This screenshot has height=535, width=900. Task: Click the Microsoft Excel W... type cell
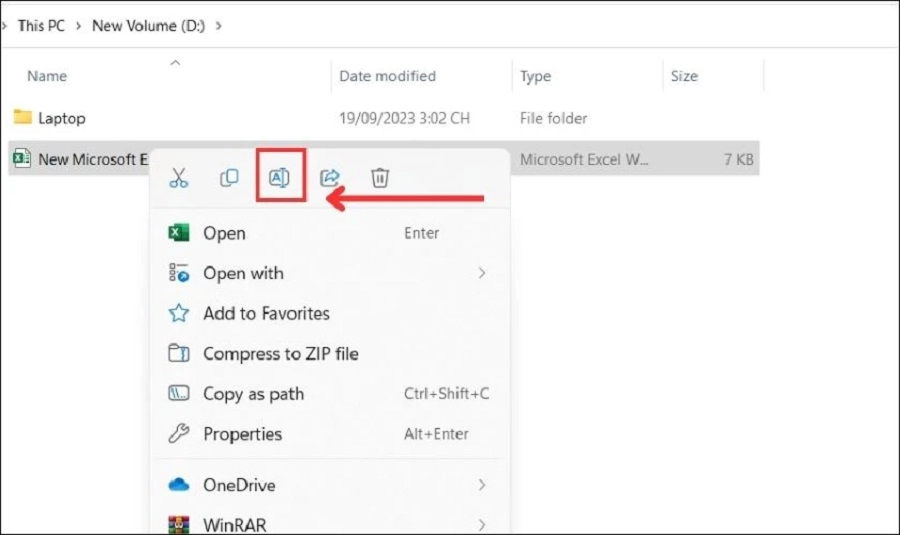pos(584,159)
